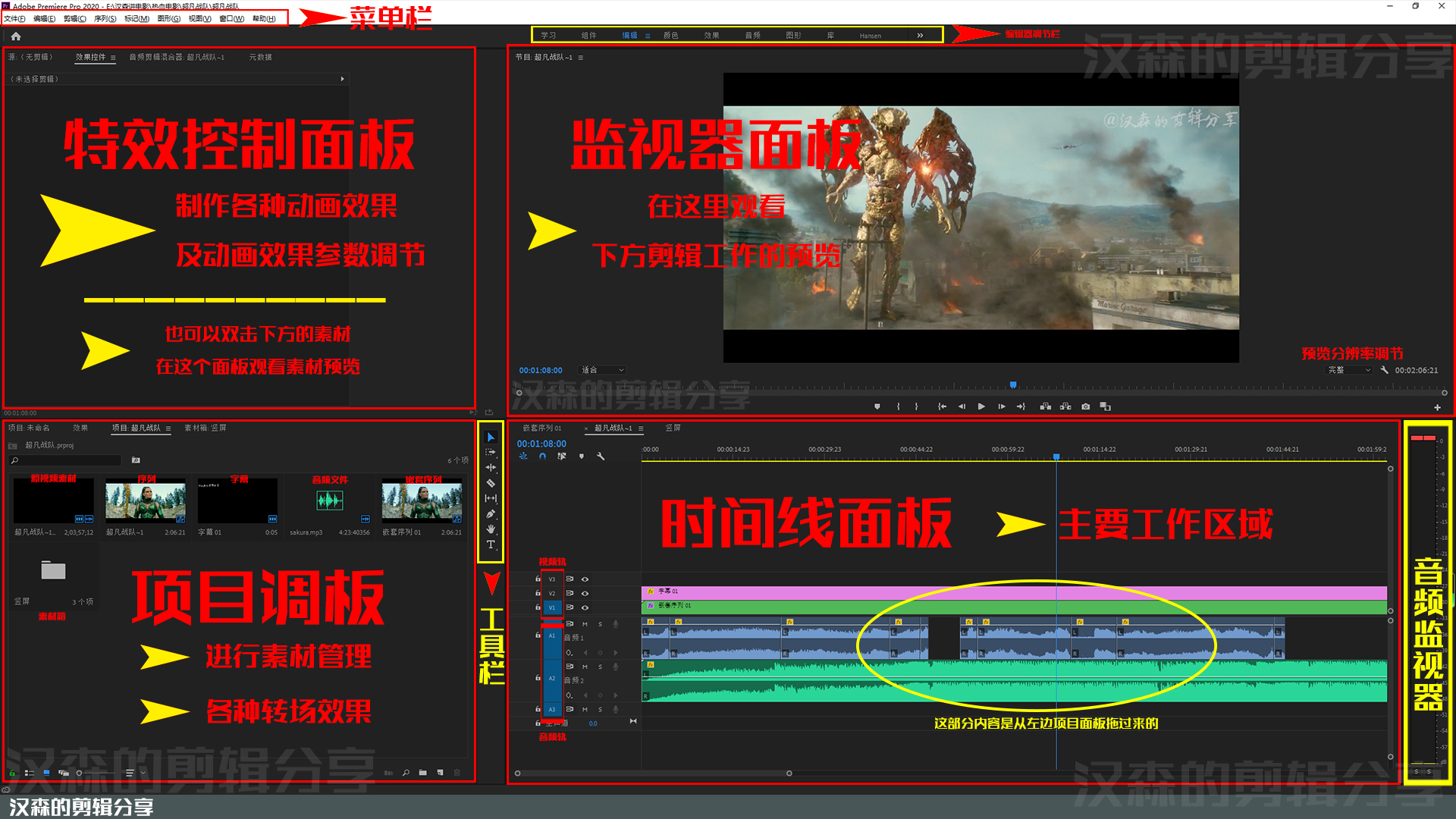Select the Track Select Forward tool
1456x819 pixels.
491,453
